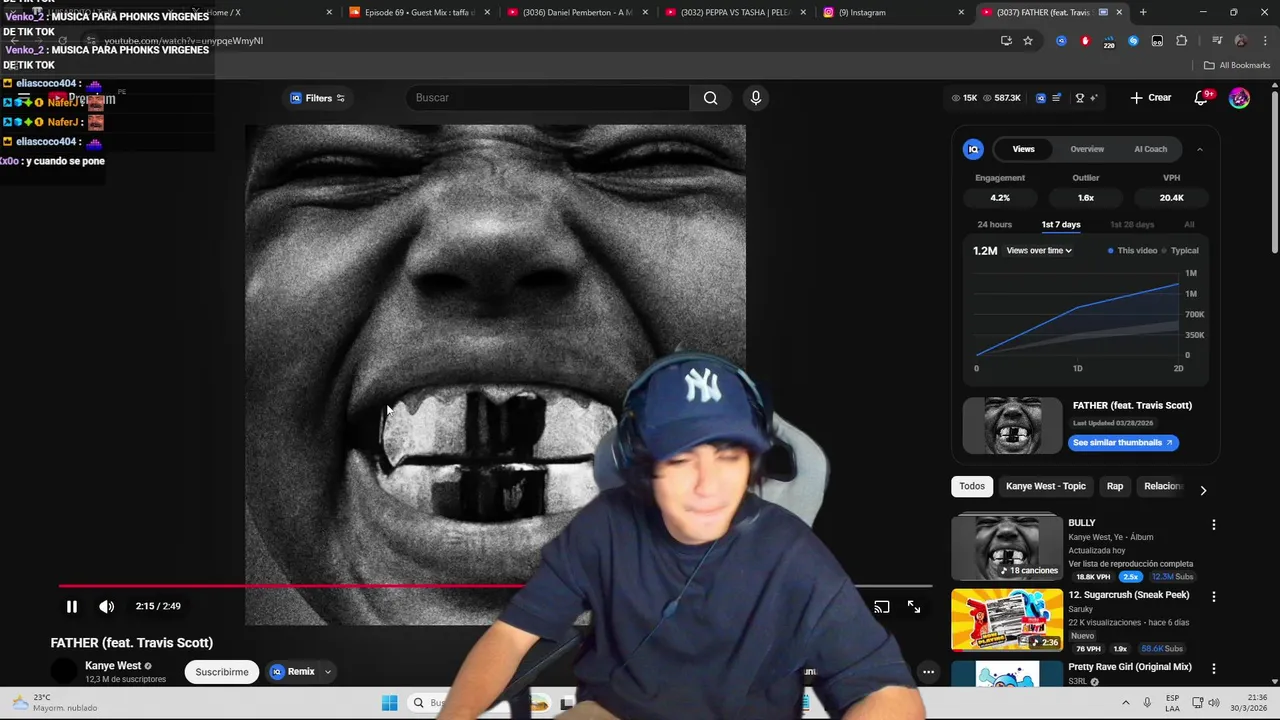Screen dimensions: 1280x720
Task: Open the Views over time dropdown
Action: tap(1039, 251)
